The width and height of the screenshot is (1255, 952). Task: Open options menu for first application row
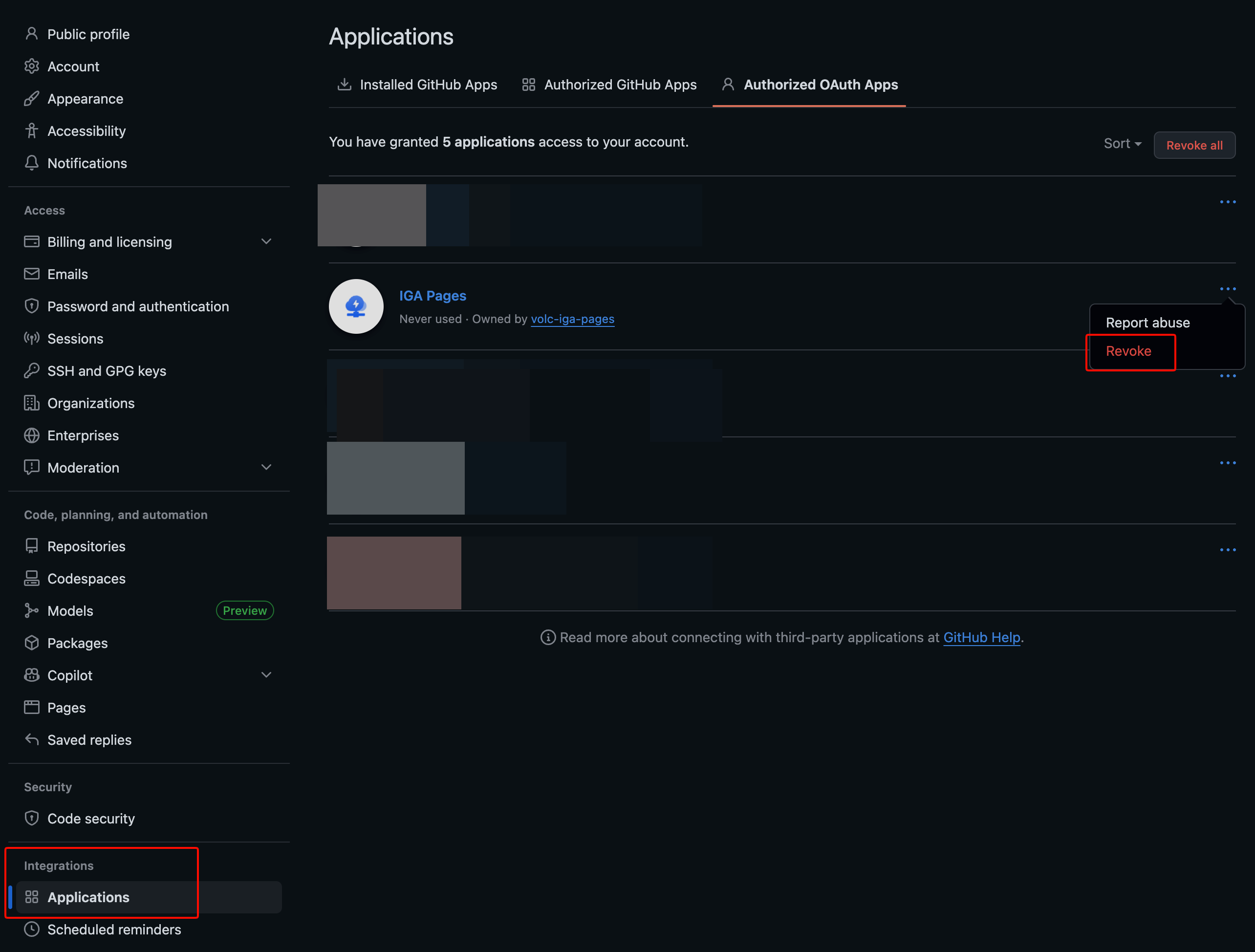pyautogui.click(x=1228, y=202)
